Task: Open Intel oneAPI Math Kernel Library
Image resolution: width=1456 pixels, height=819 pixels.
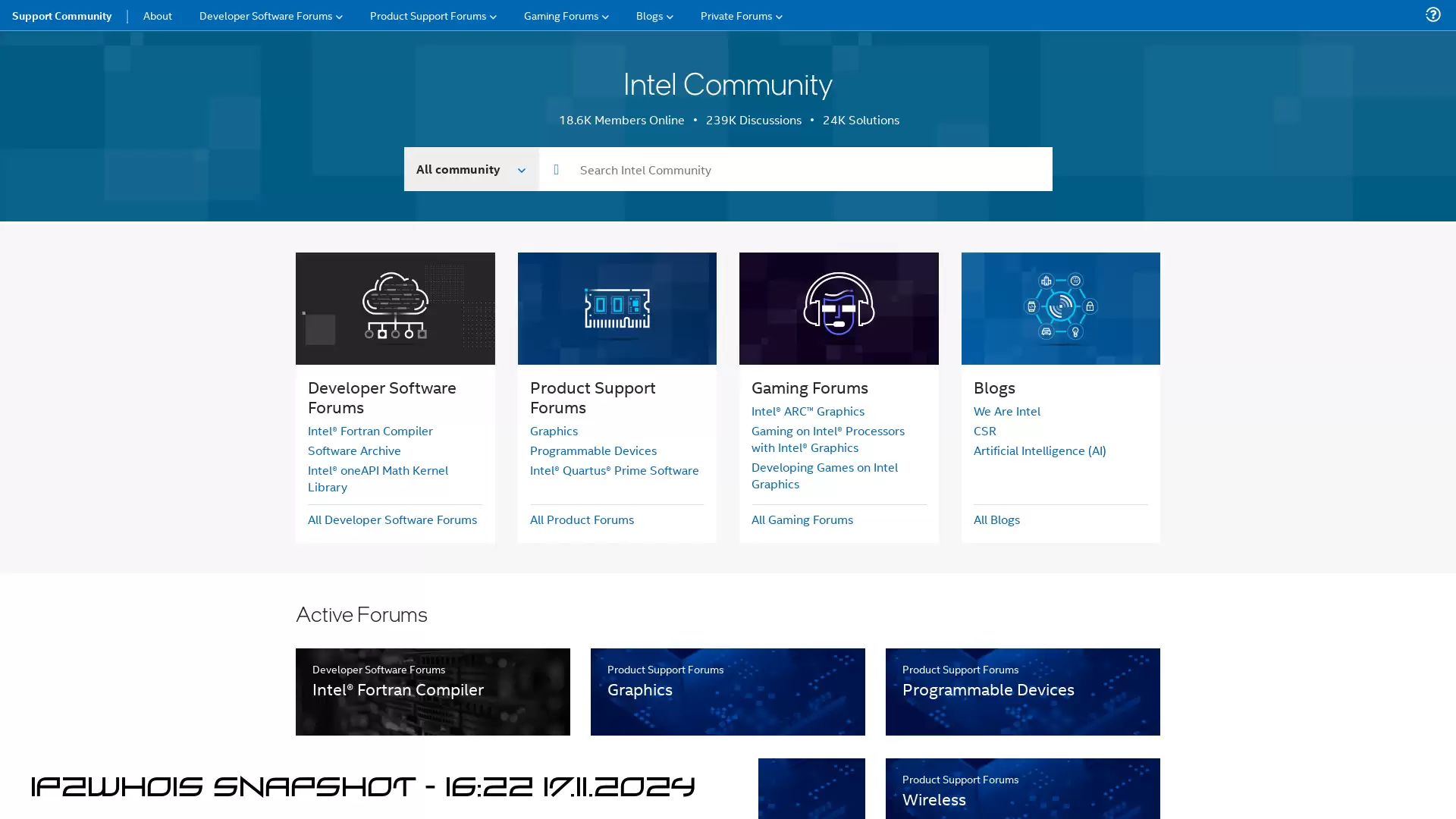Action: (x=378, y=479)
